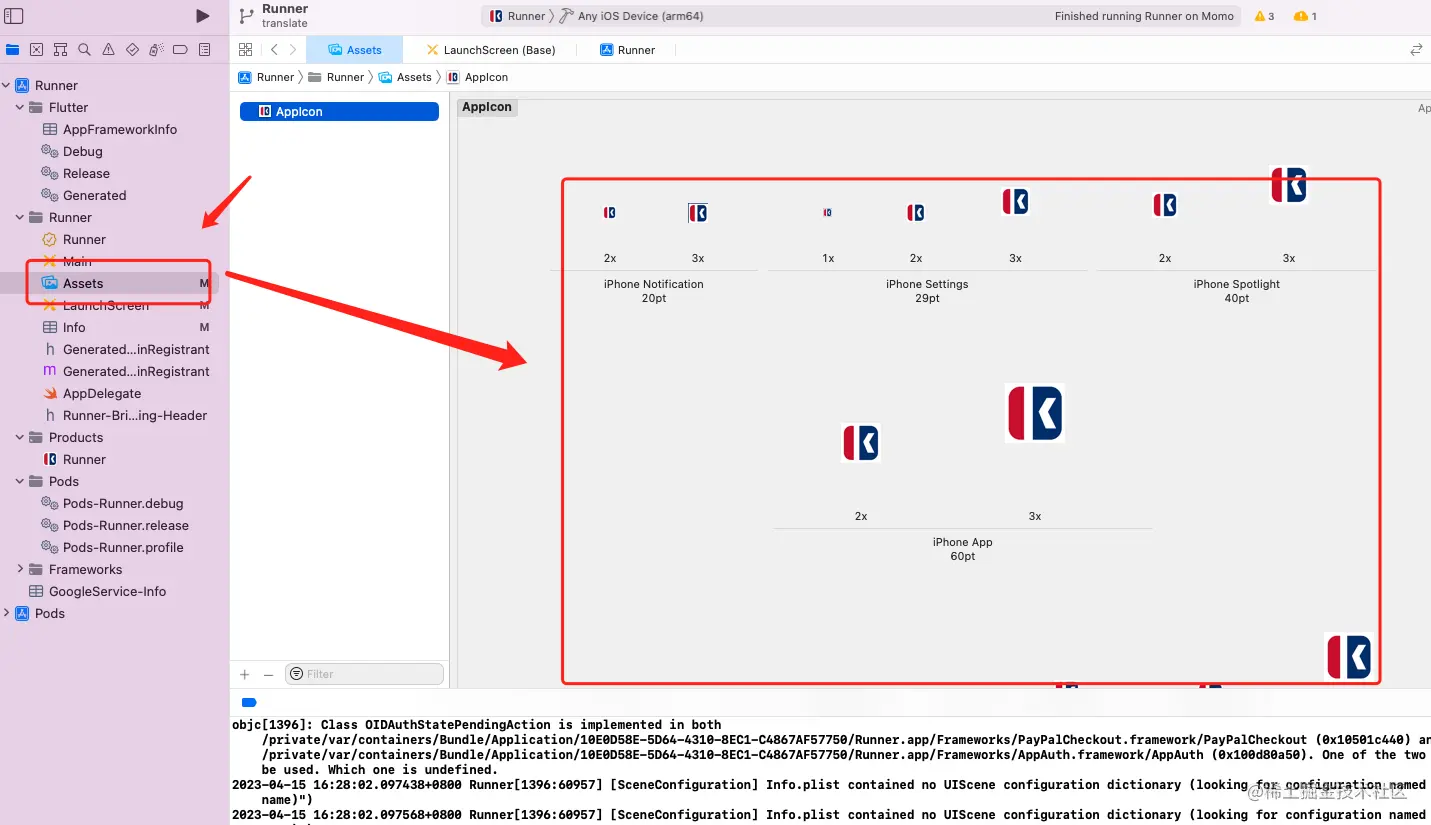1431x825 pixels.
Task: Select AppFrameworkInfo plist file
Action: 110,129
